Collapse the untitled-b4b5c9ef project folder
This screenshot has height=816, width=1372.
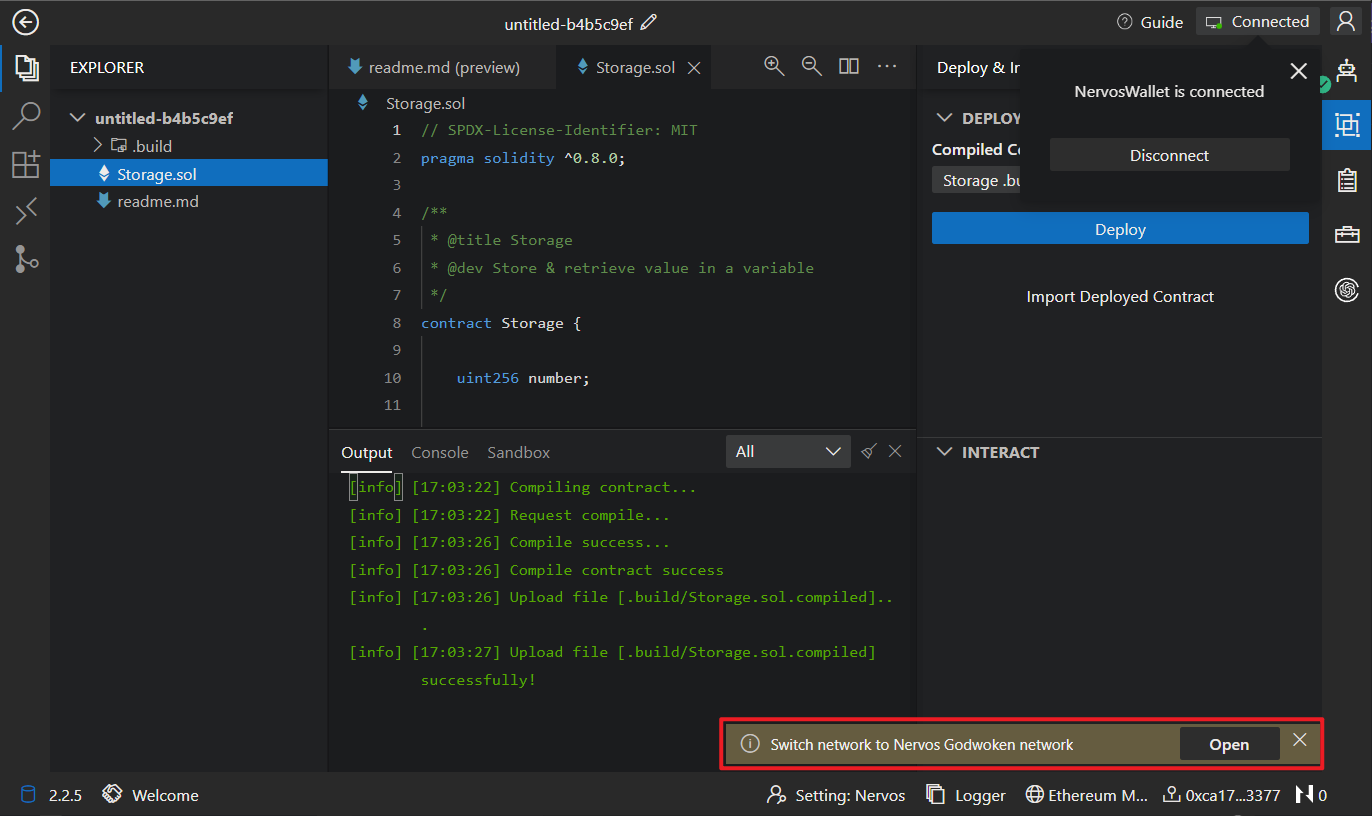click(77, 118)
